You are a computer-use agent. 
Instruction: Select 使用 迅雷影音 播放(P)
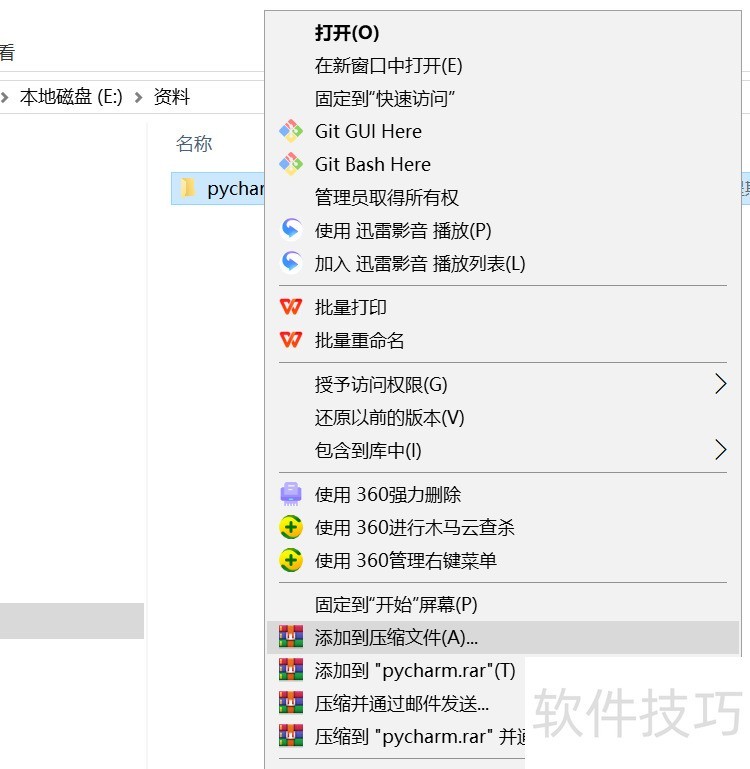(503, 230)
